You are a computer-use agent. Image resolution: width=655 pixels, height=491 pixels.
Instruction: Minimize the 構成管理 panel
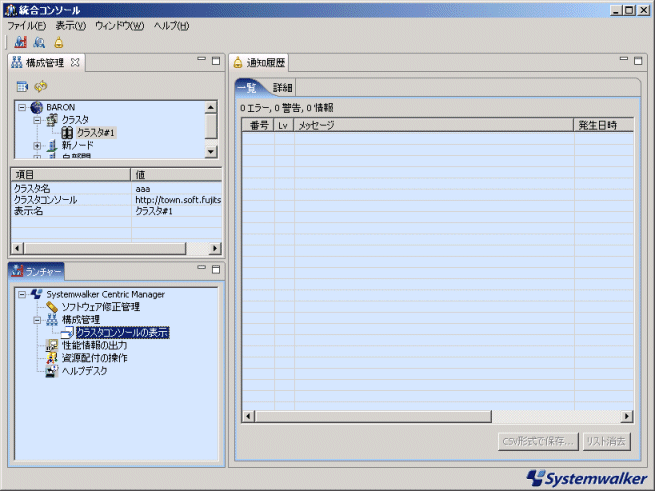(x=201, y=59)
